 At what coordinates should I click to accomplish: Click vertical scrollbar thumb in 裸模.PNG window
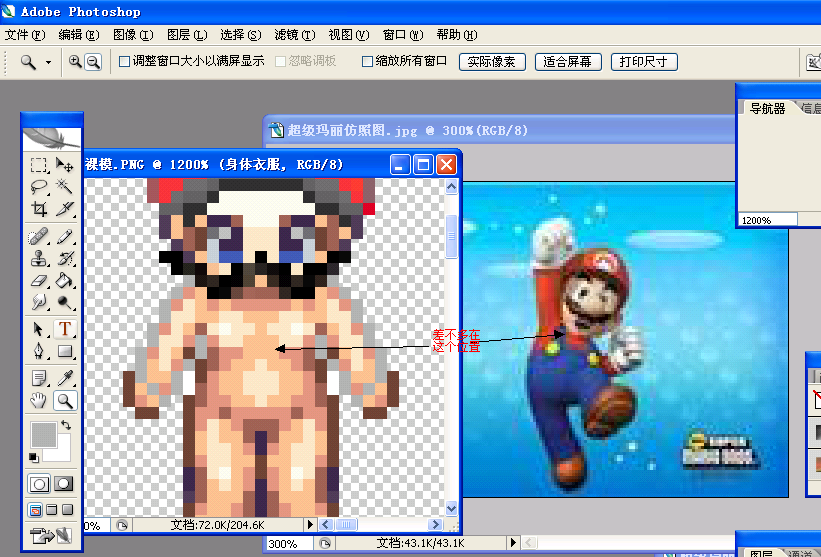click(x=451, y=236)
